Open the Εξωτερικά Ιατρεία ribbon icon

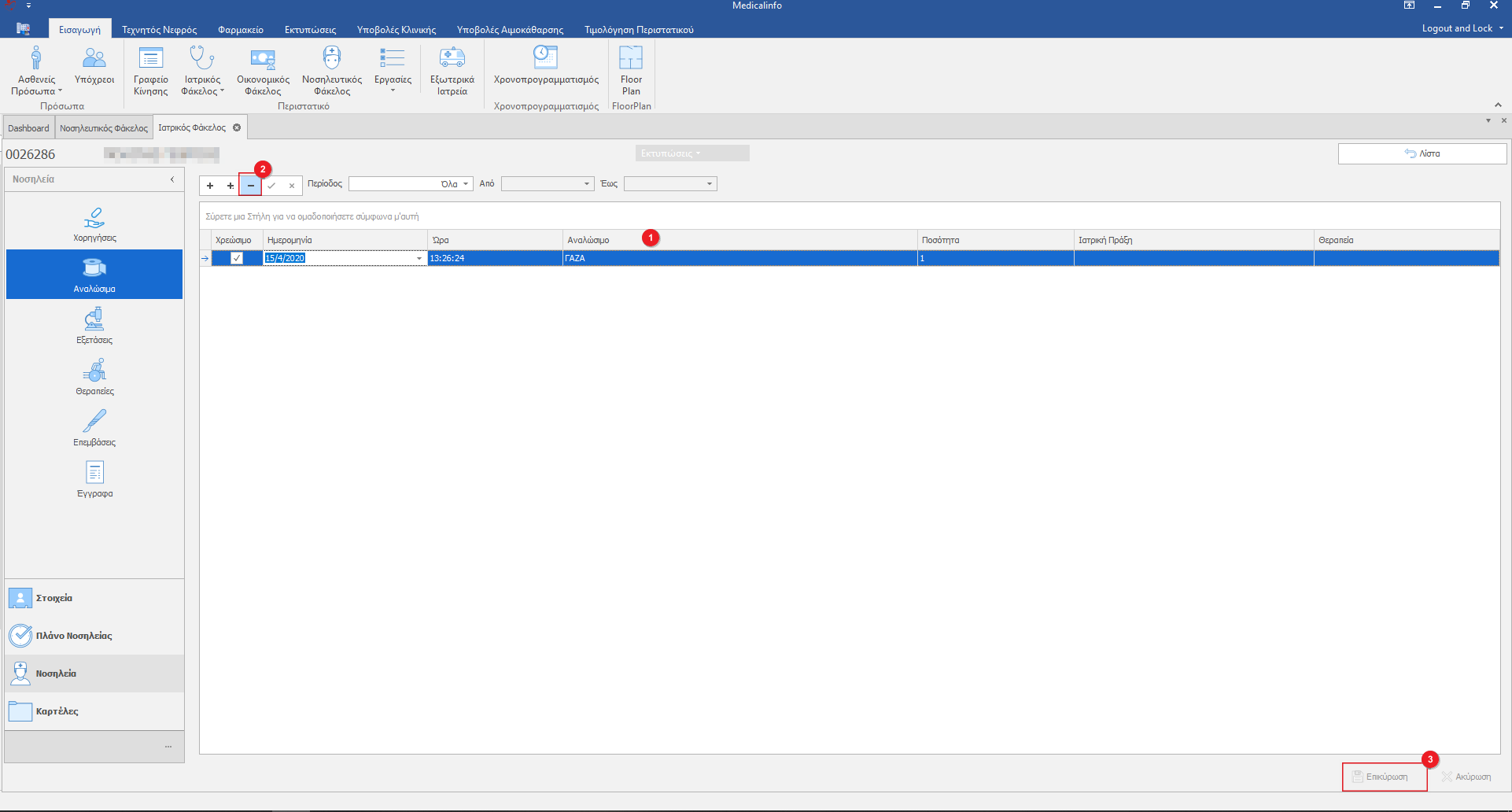click(452, 70)
